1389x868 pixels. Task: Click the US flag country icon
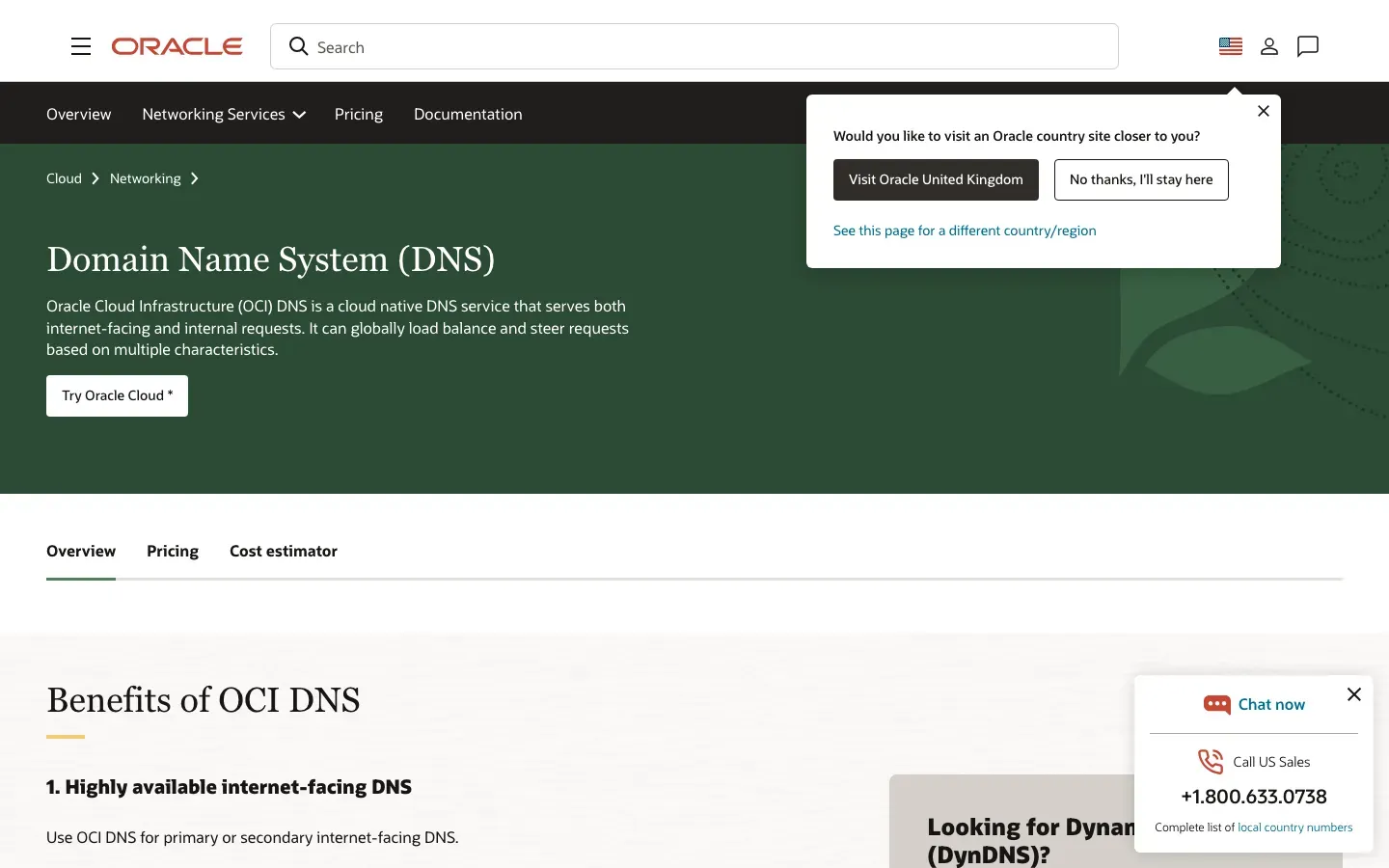point(1231,46)
